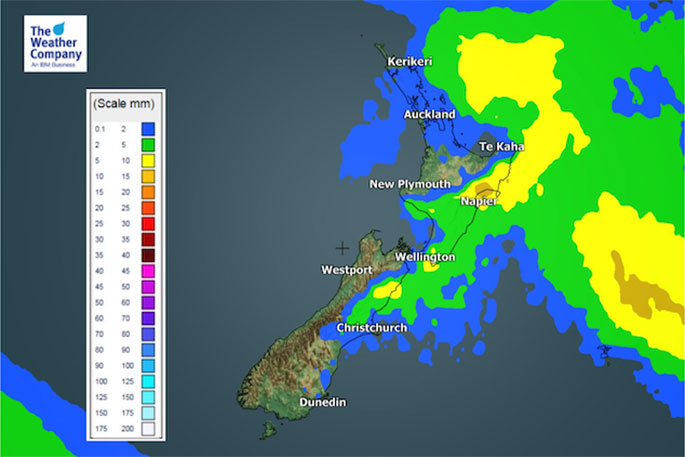
Task: Click the red 25–30 mm legend swatch
Action: 147,224
